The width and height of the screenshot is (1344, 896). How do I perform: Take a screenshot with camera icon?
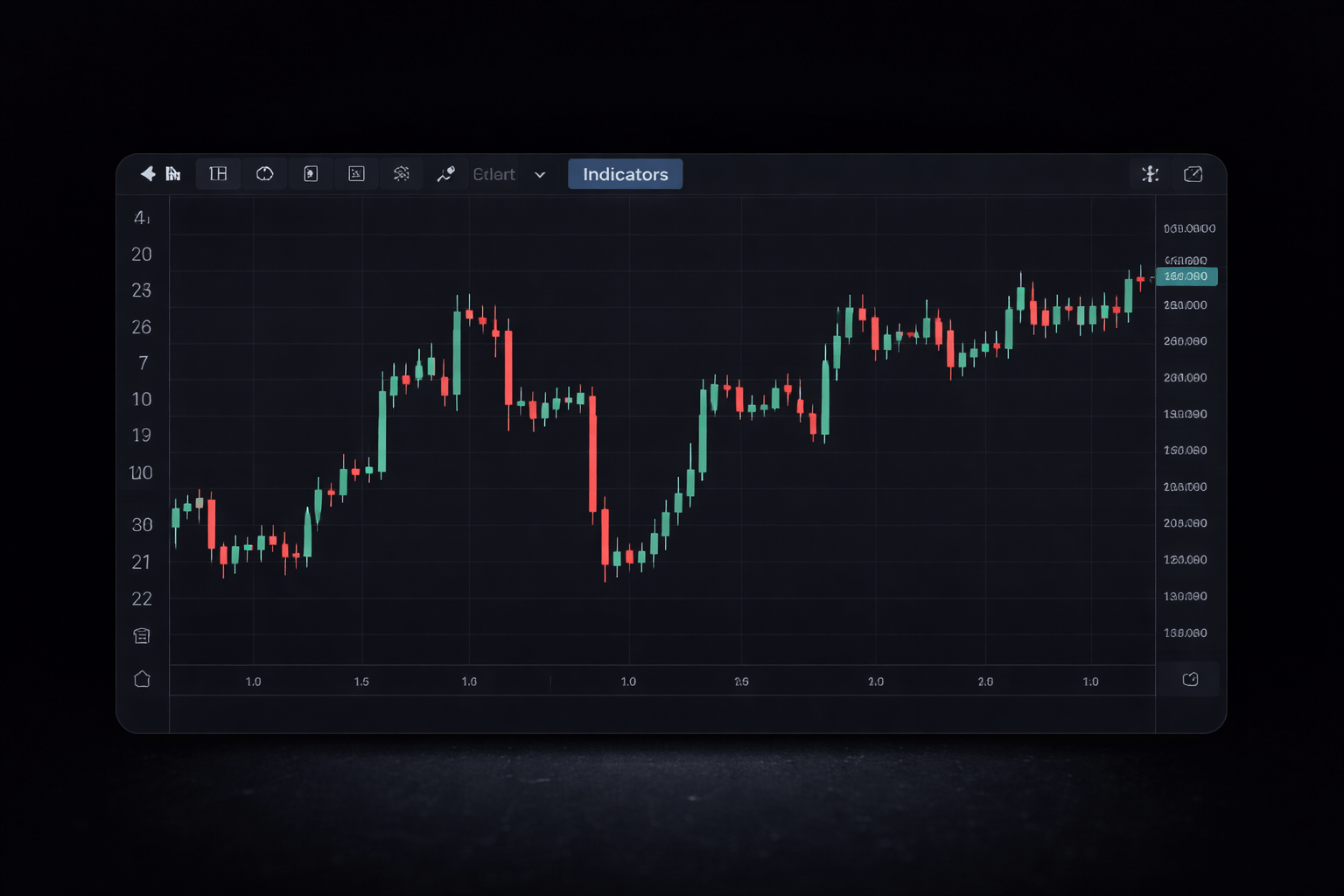[1193, 174]
